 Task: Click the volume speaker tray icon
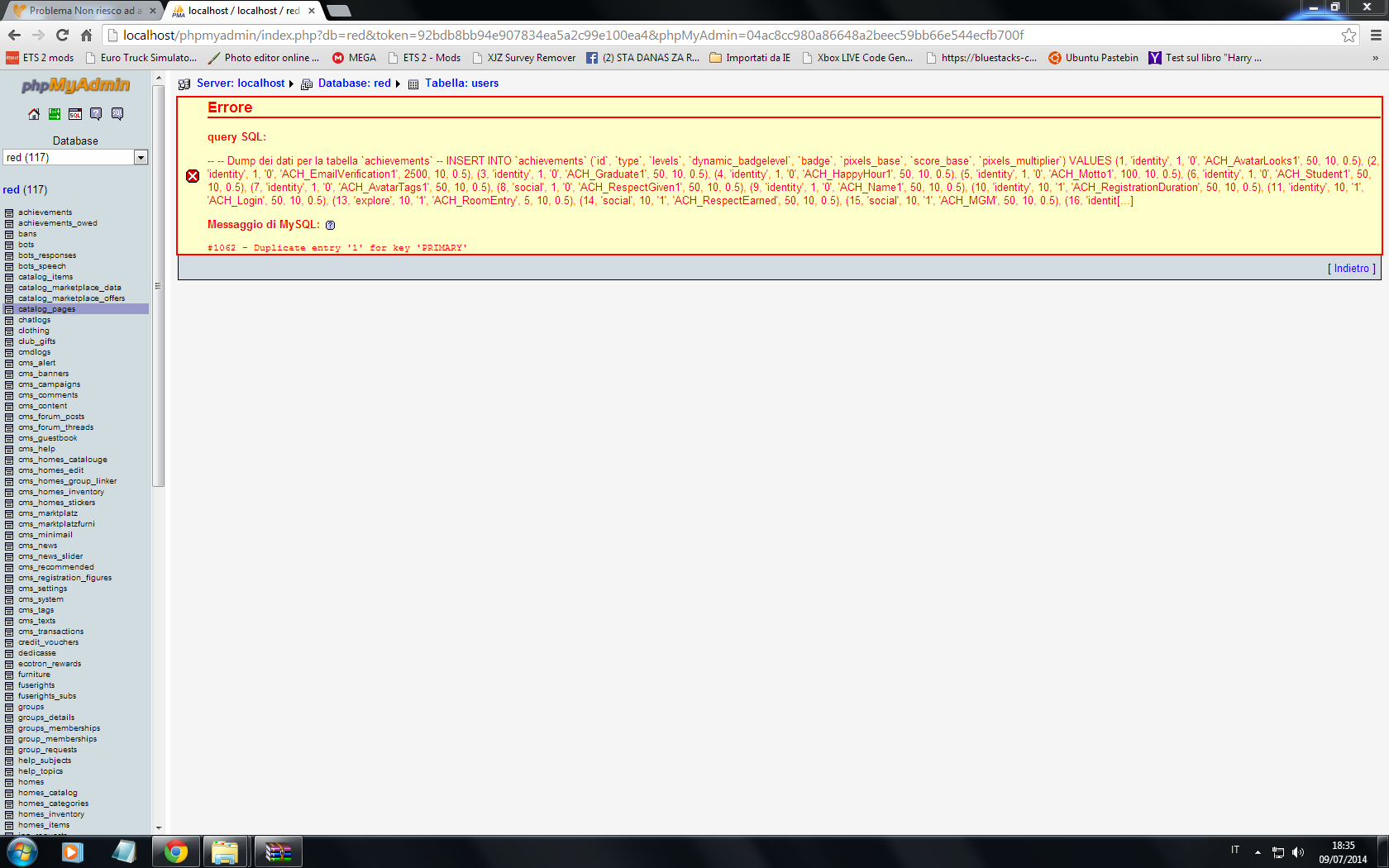1298,852
